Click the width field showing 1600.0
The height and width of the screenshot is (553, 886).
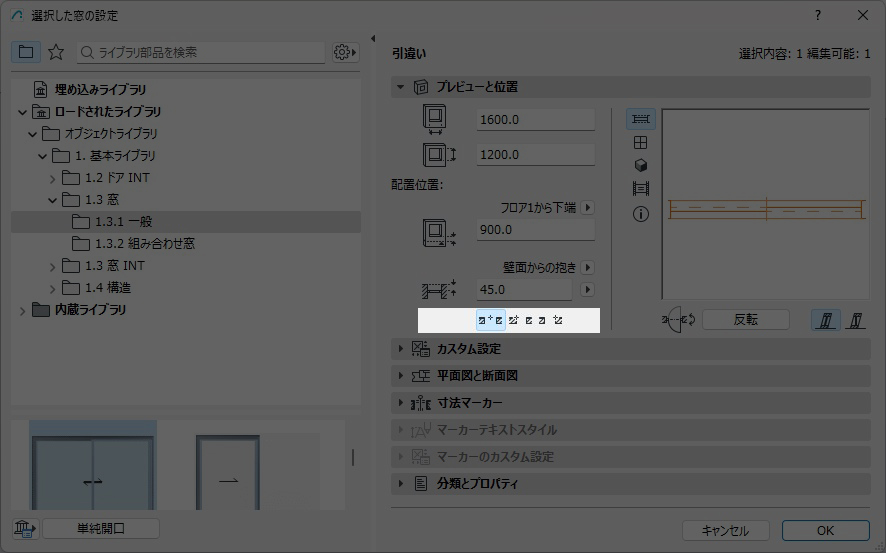click(535, 120)
